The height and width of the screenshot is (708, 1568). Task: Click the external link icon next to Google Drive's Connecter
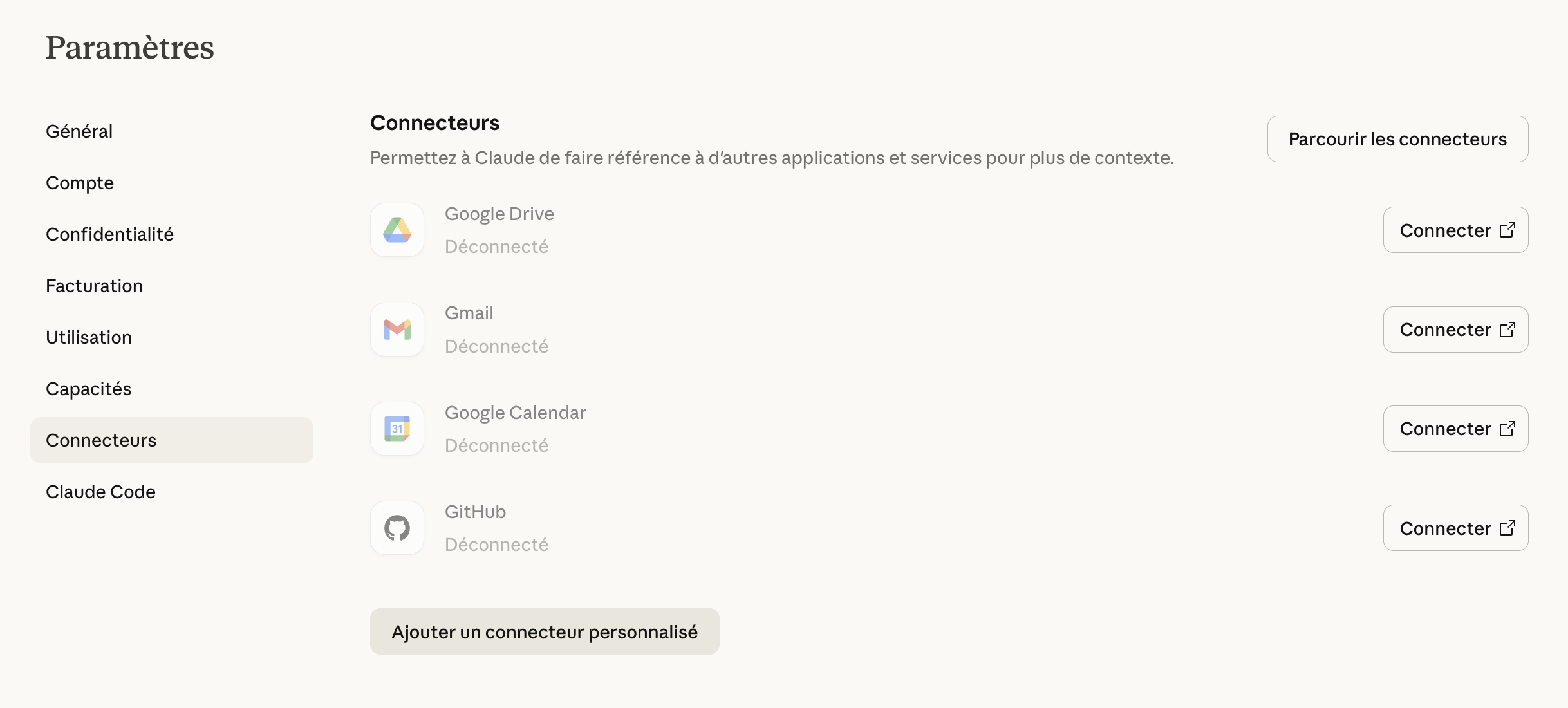(1507, 230)
